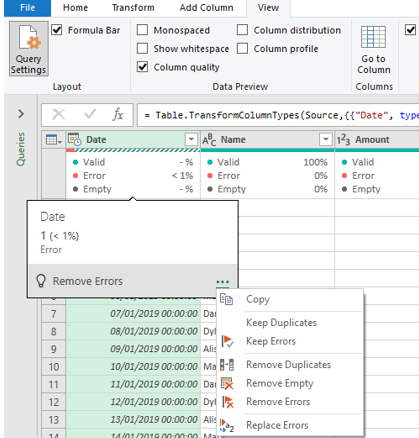Click Name column ABC text type icon
The image size is (419, 438).
(x=209, y=140)
